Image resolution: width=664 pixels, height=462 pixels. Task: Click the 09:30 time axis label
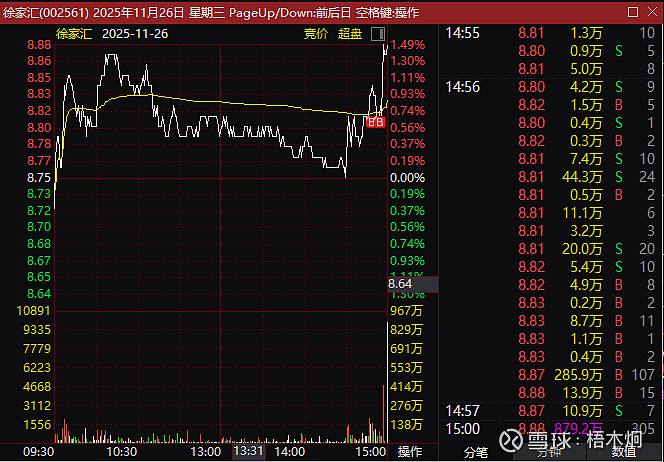[x=38, y=452]
